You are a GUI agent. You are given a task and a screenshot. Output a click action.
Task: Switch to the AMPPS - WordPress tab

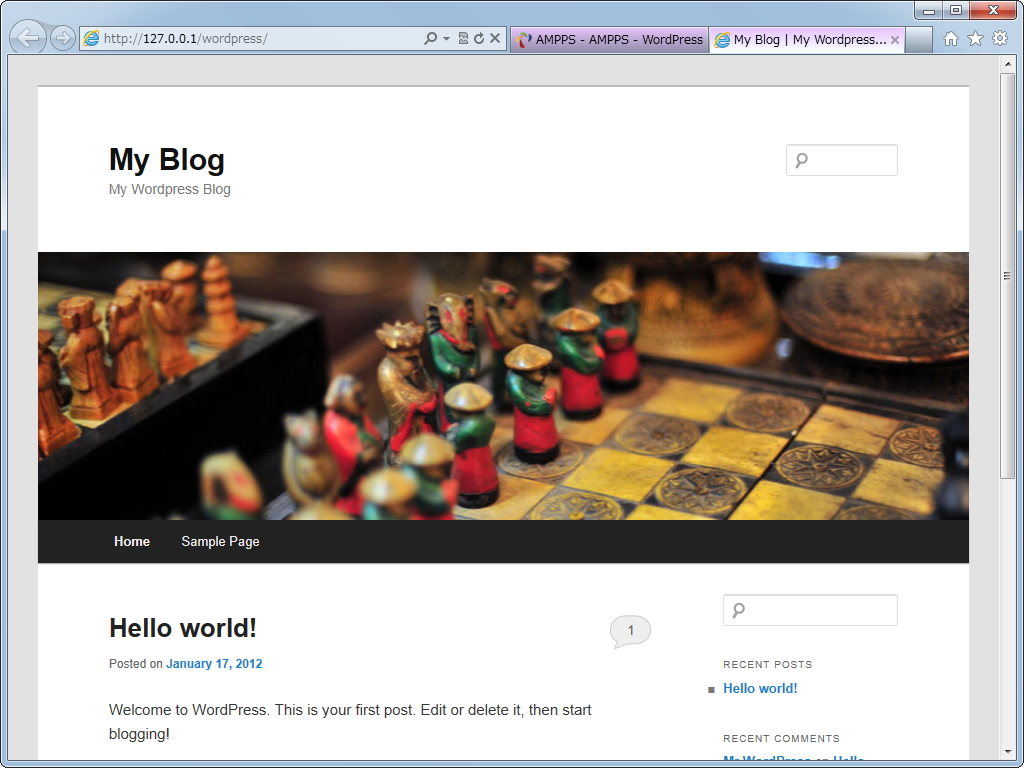point(609,40)
